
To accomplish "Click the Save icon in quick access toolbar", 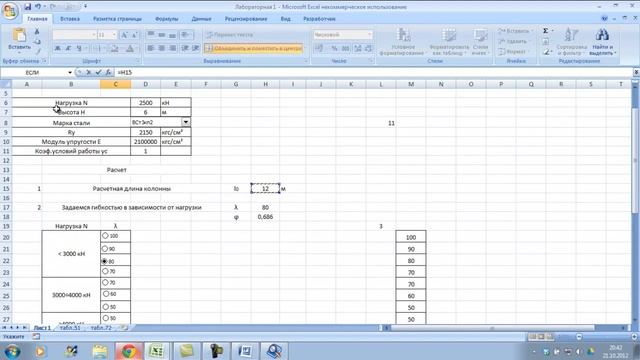I will [27, 7].
